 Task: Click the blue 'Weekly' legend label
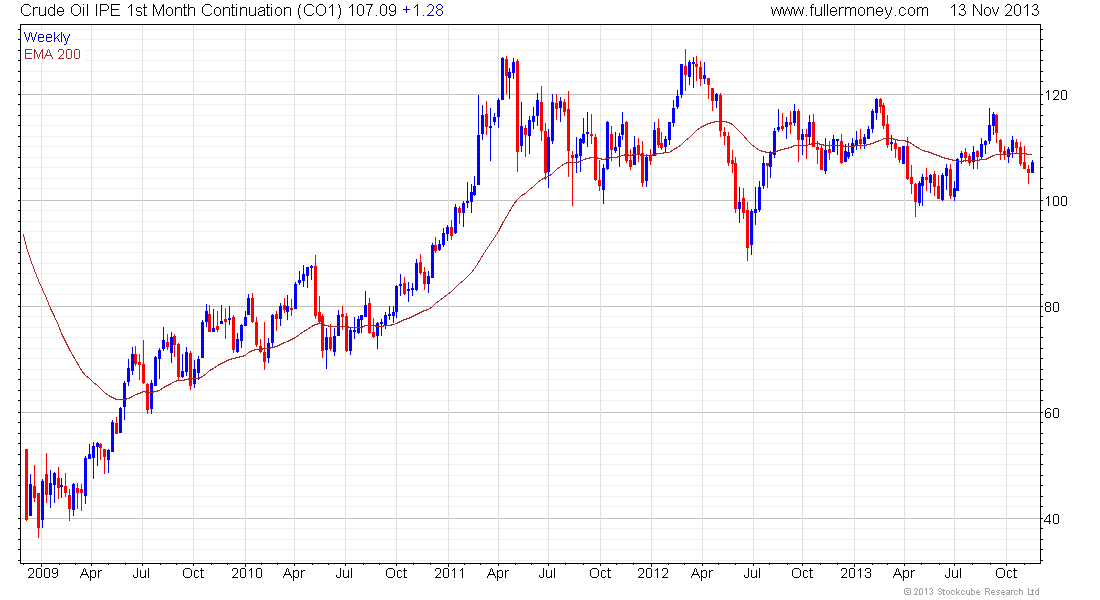click(x=47, y=37)
